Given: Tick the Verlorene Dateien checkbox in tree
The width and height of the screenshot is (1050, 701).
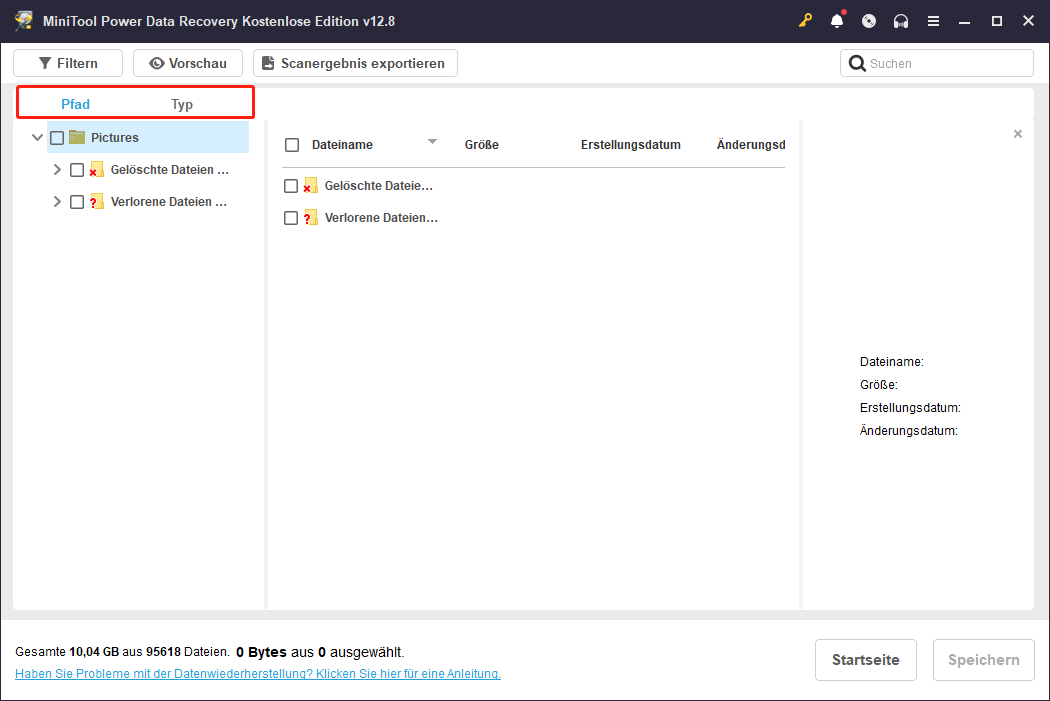Looking at the screenshot, I should (x=77, y=202).
